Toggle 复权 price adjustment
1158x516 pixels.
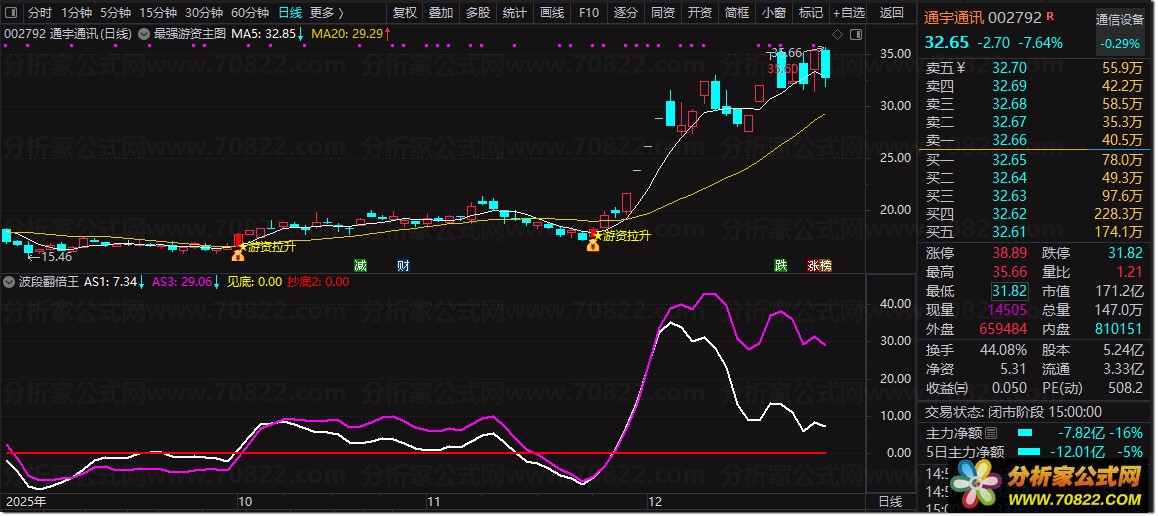point(405,13)
